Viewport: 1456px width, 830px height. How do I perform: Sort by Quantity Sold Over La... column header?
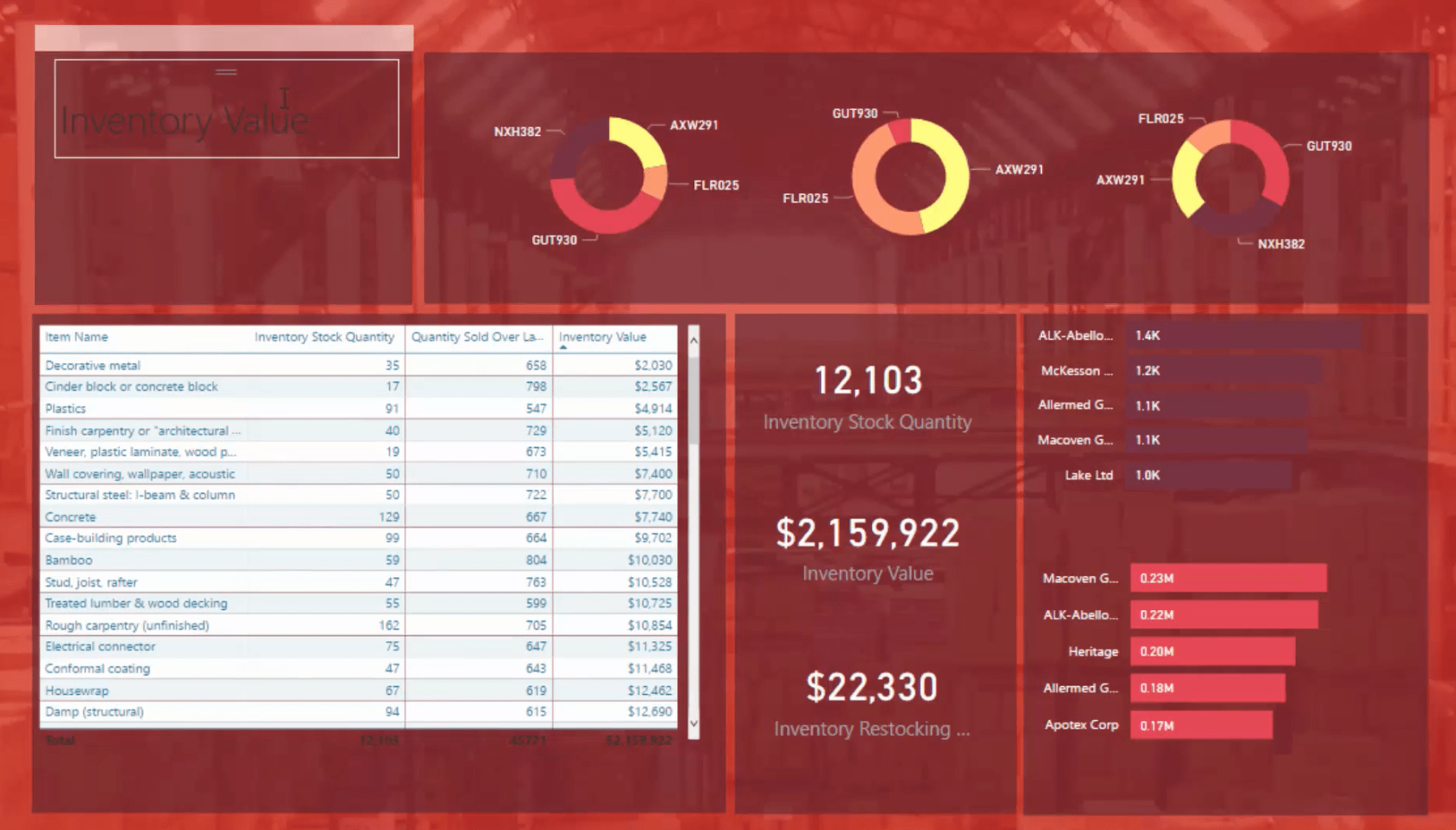coord(478,337)
